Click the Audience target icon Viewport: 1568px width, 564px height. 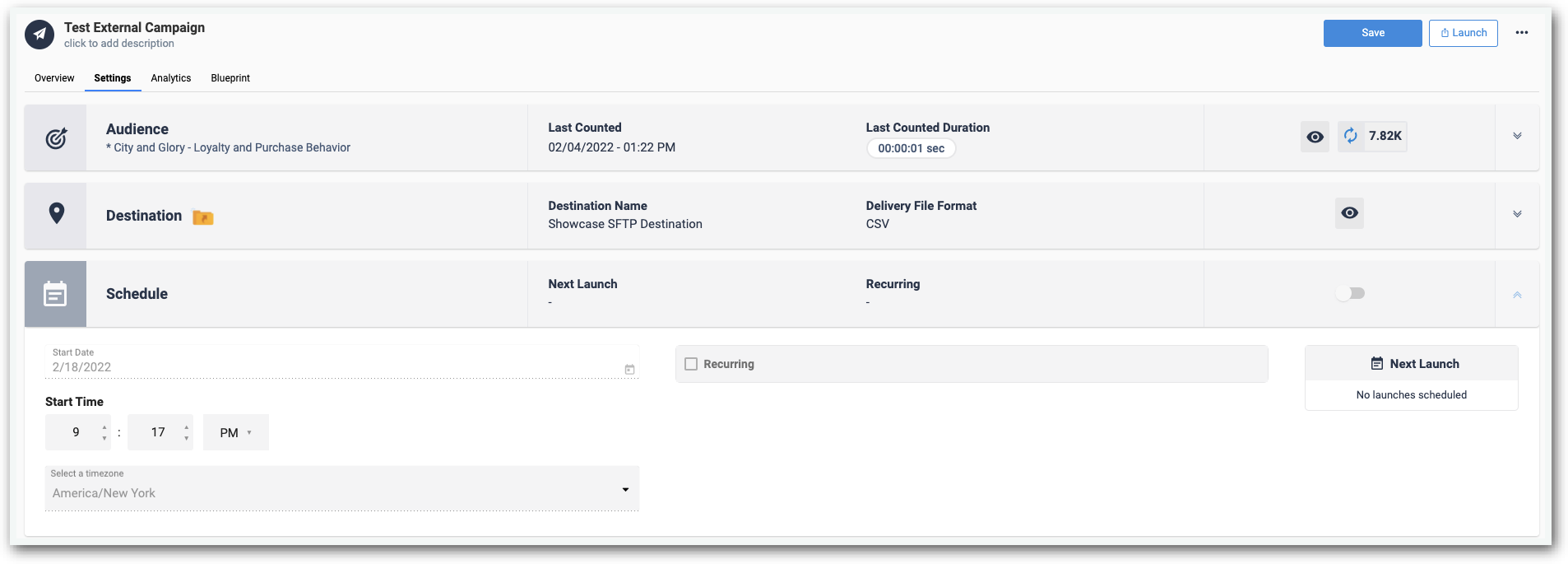tap(56, 138)
